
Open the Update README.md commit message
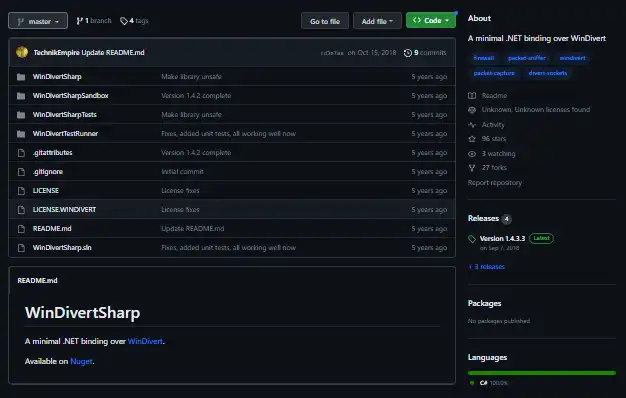click(x=113, y=53)
